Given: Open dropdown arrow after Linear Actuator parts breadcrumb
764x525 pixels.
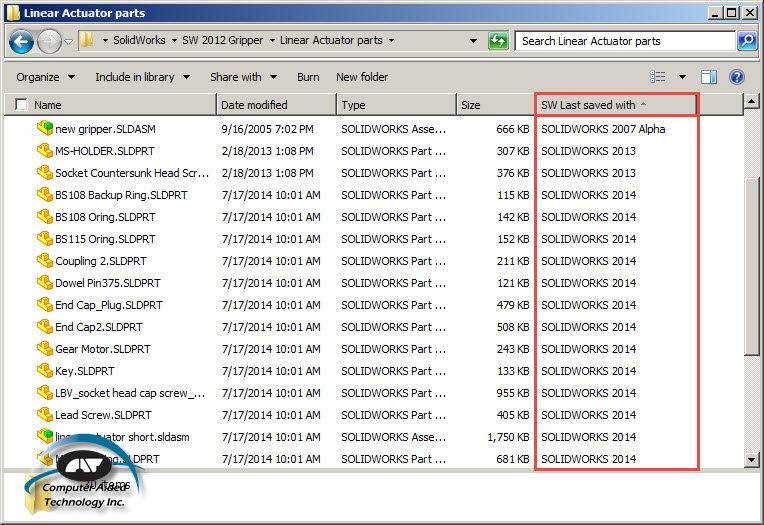Looking at the screenshot, I should [x=391, y=40].
